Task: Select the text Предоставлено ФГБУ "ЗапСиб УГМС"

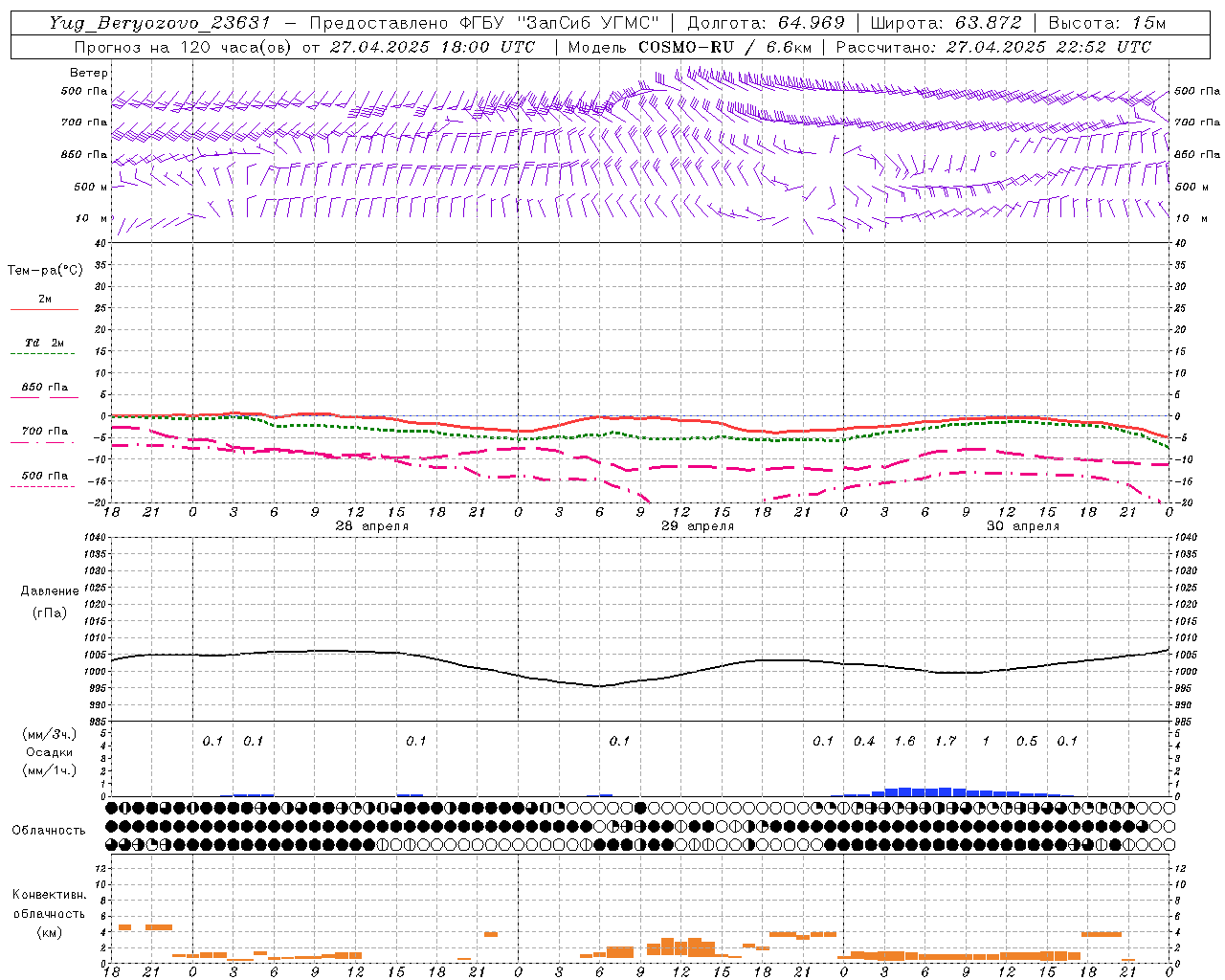Action: 484,23
